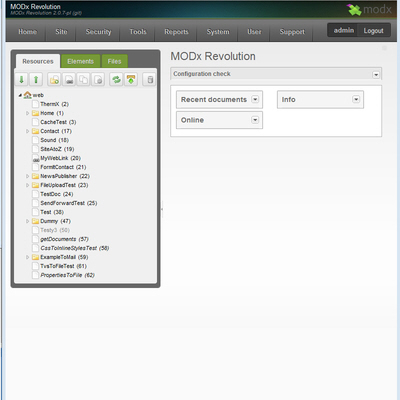Select Test (38) in the tree
The width and height of the screenshot is (400, 400).
pyautogui.click(x=52, y=212)
